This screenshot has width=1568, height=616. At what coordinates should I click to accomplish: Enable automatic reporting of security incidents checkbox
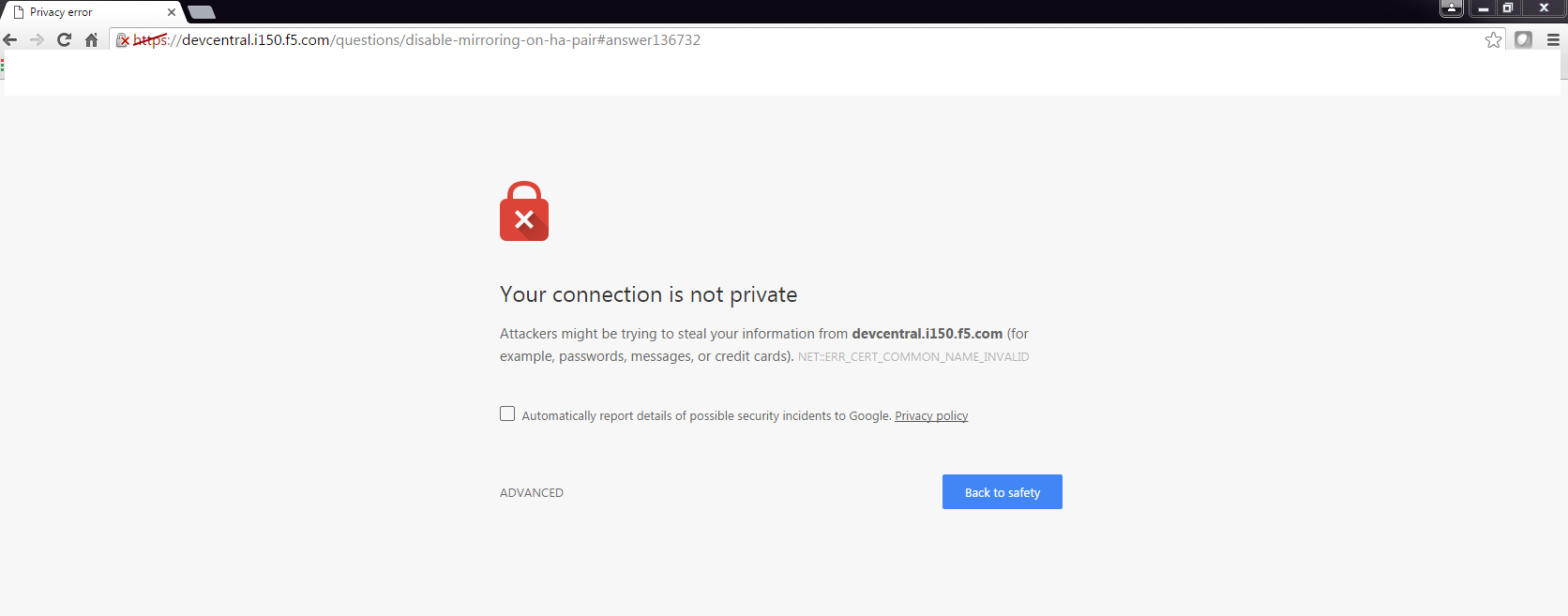pos(507,413)
